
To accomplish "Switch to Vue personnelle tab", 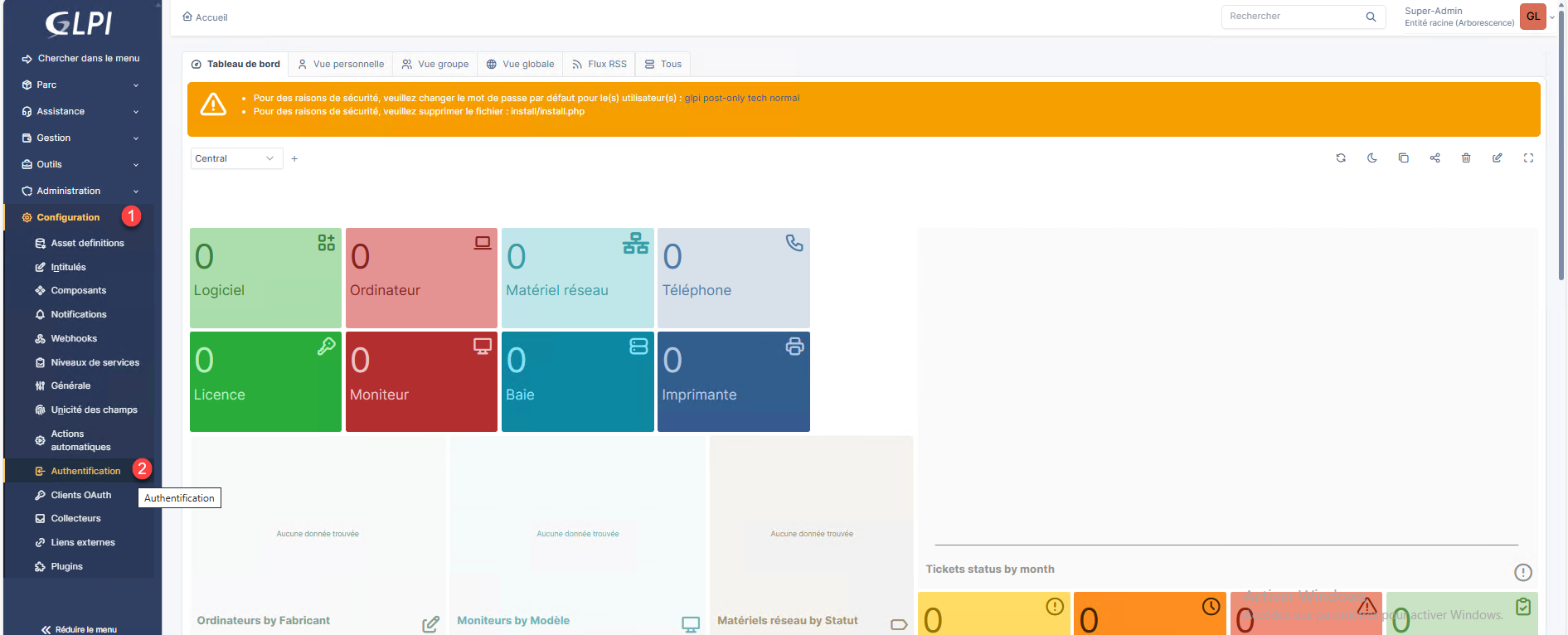I will [341, 64].
